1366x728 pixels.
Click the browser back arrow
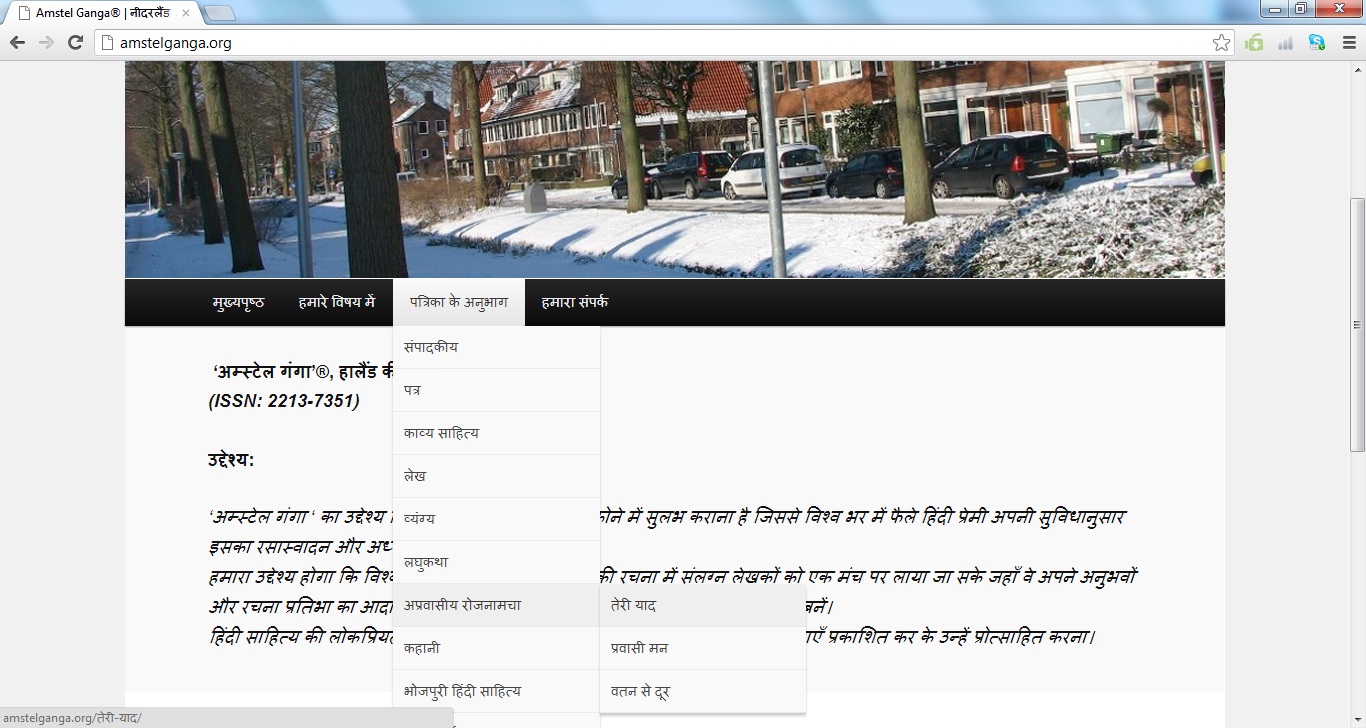17,42
